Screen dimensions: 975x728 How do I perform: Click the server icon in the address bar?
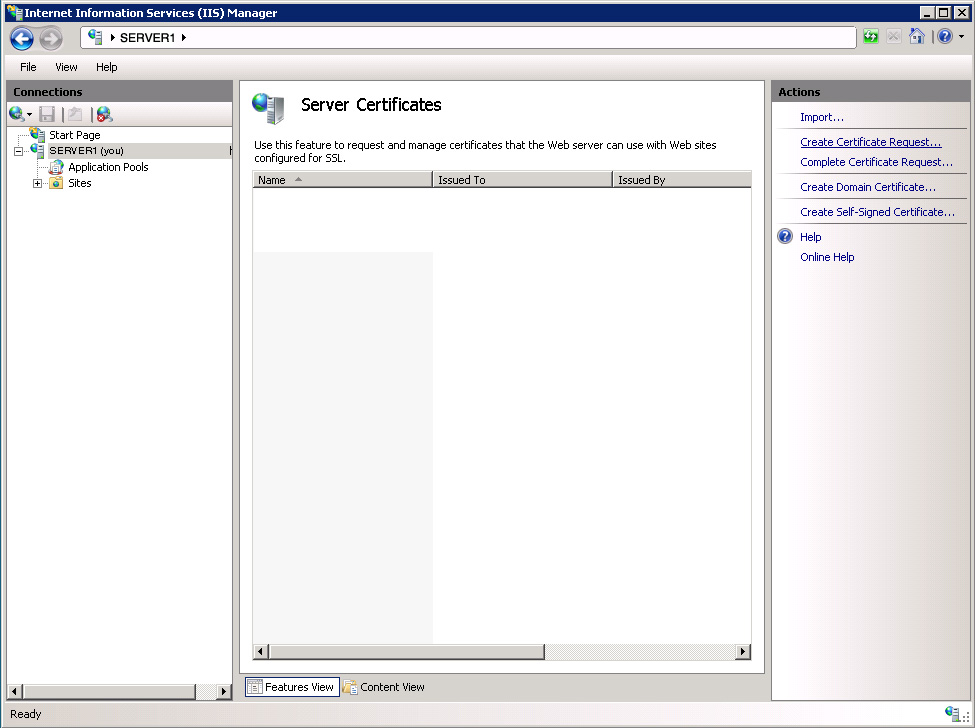coord(95,37)
